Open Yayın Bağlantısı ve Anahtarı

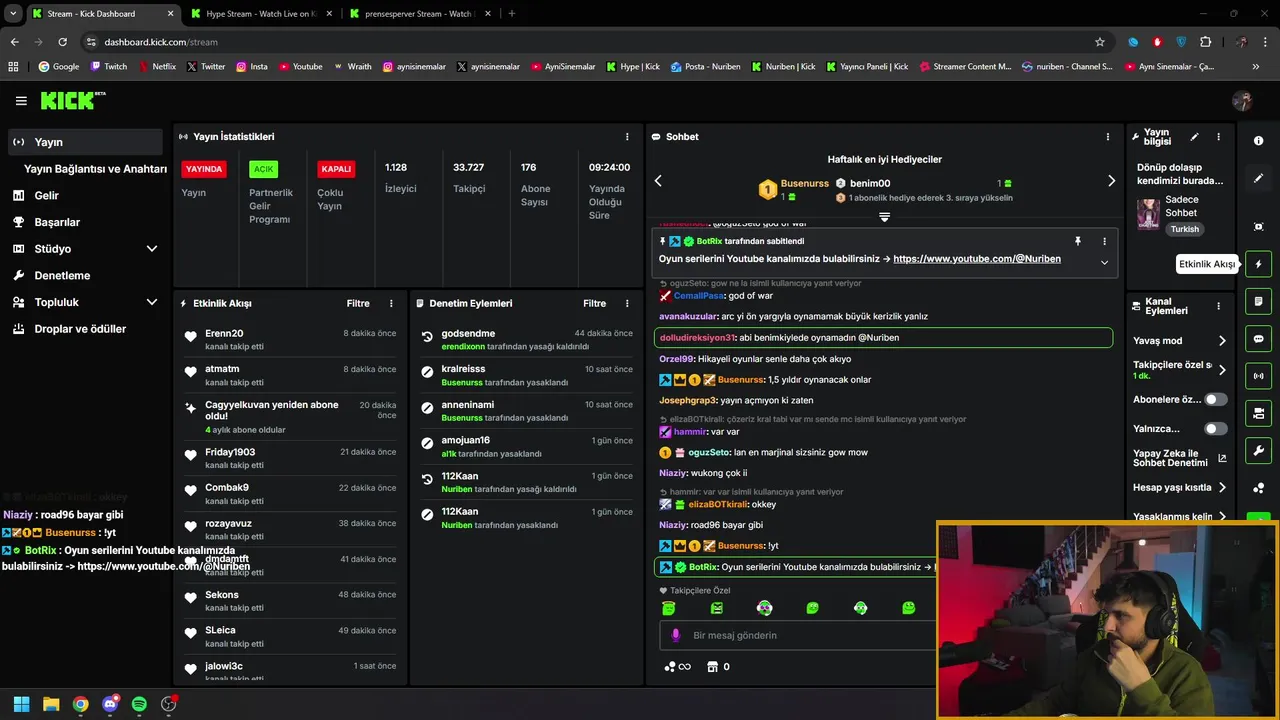95,169
